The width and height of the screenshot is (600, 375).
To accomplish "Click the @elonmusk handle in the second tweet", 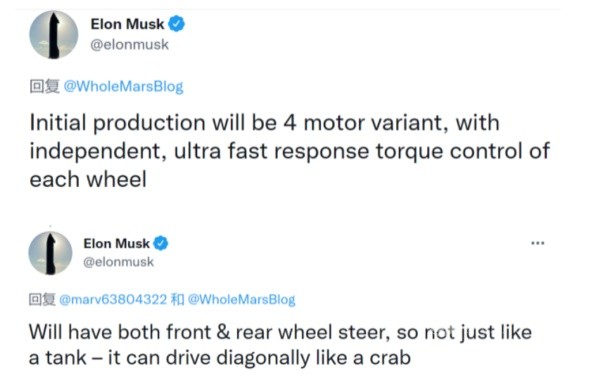I will [118, 262].
